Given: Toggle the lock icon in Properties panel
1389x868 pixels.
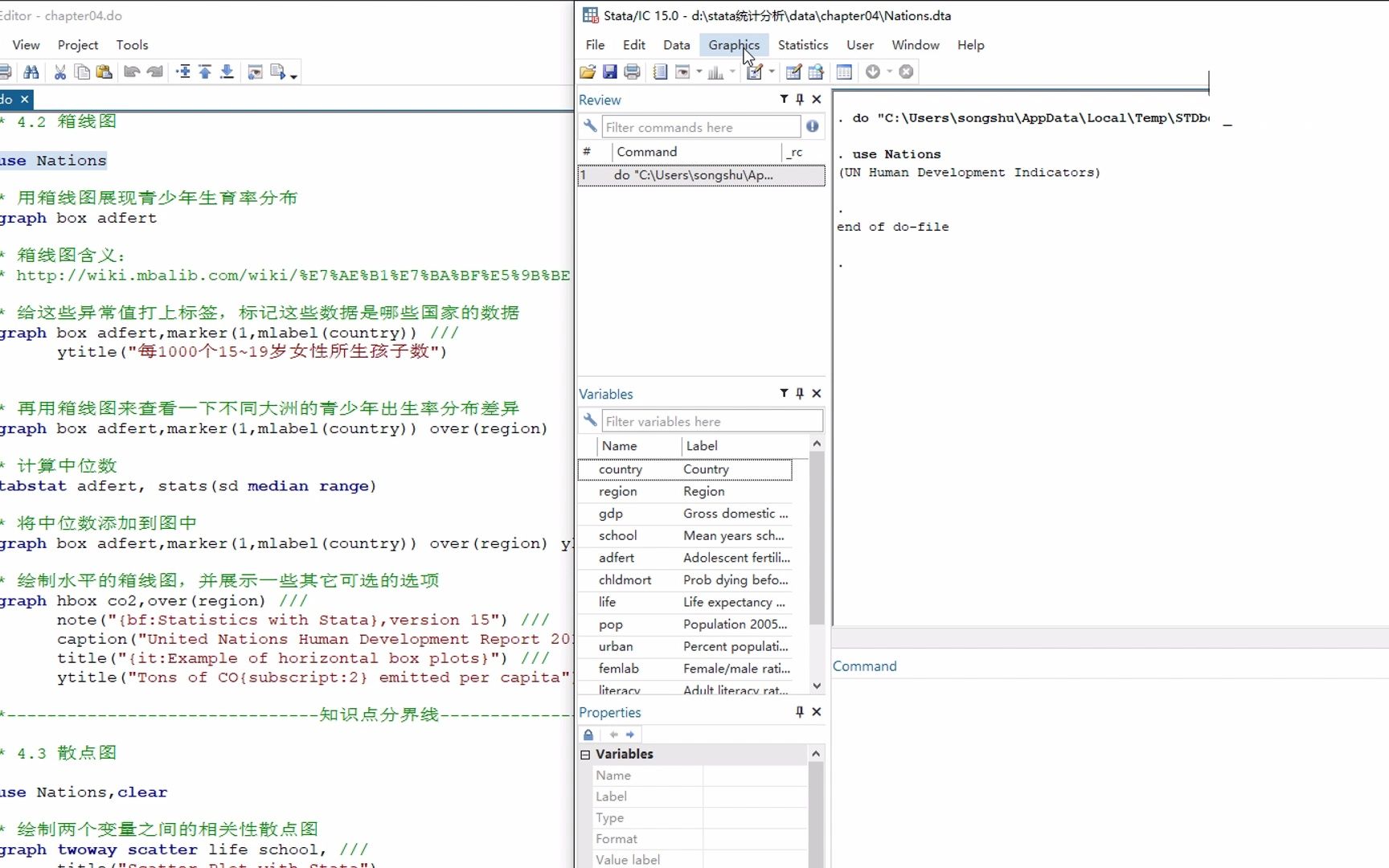Looking at the screenshot, I should pyautogui.click(x=588, y=735).
